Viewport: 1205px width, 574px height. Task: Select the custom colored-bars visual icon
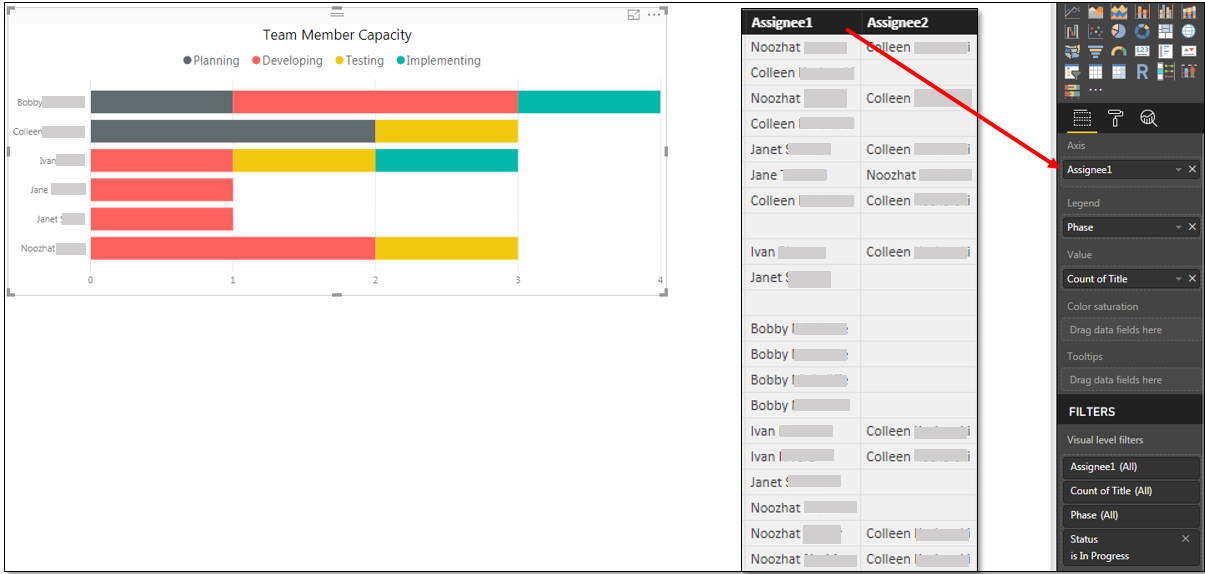tap(1072, 90)
